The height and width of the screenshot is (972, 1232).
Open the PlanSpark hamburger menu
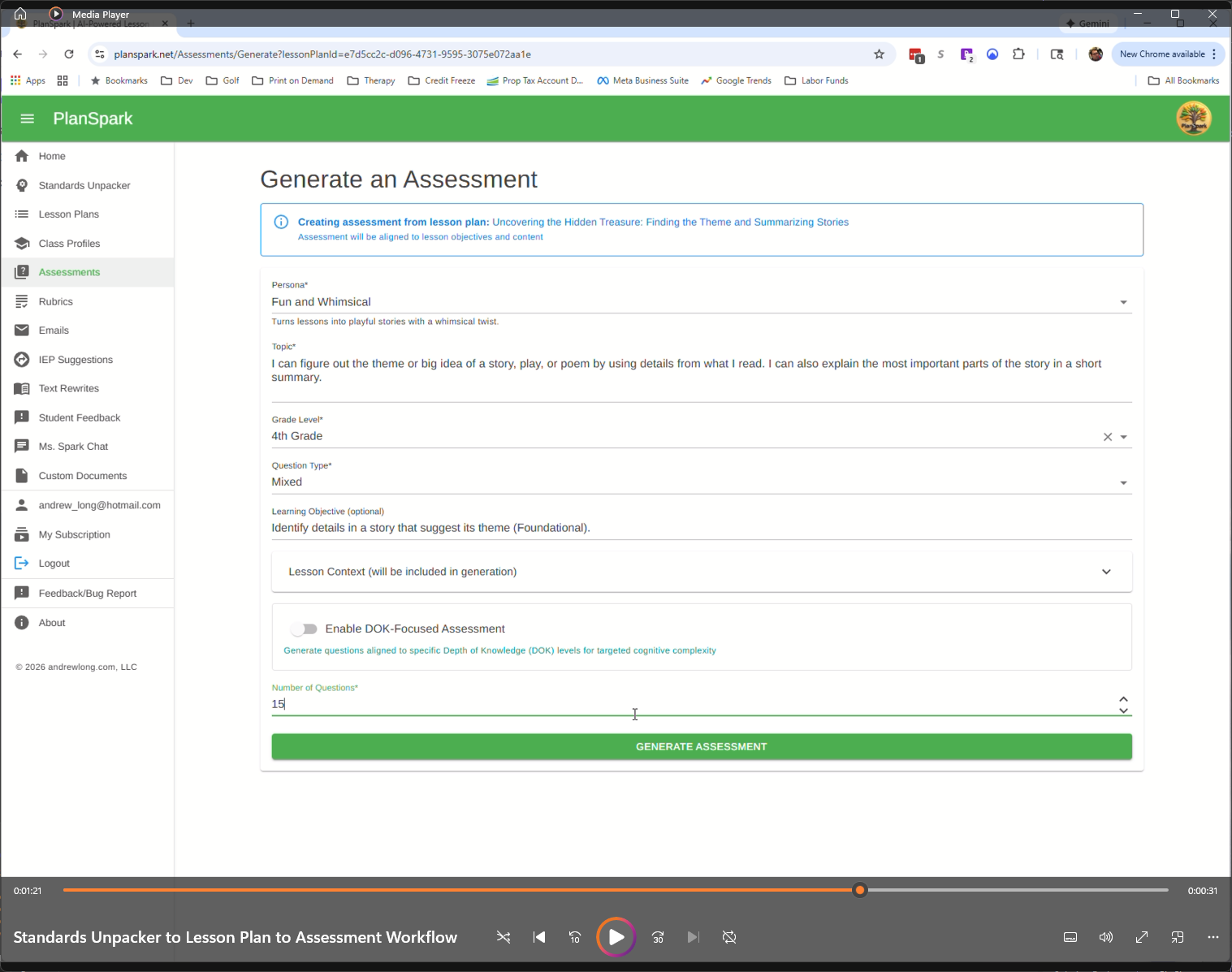coord(27,119)
